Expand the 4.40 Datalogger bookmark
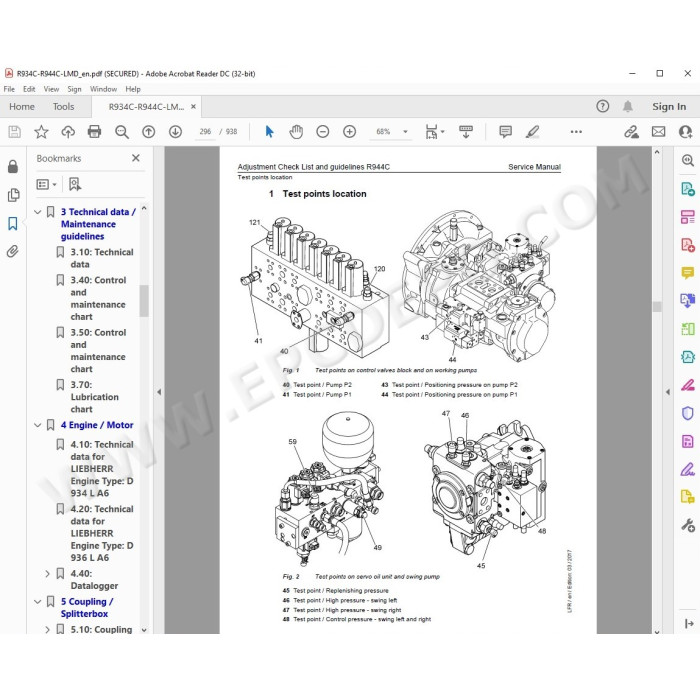 coord(47,573)
